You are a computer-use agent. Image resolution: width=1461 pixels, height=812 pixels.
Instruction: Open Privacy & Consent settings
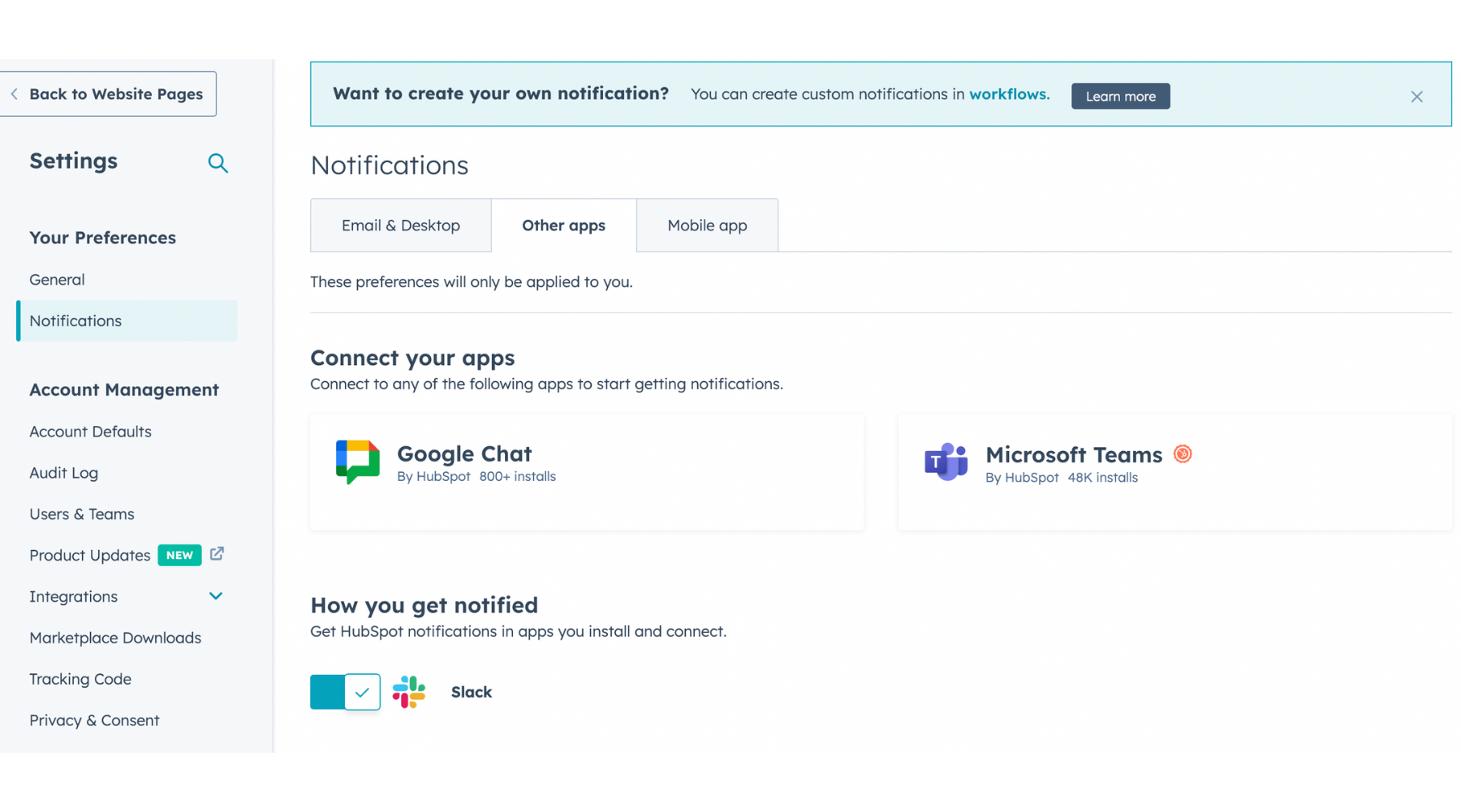click(x=94, y=720)
